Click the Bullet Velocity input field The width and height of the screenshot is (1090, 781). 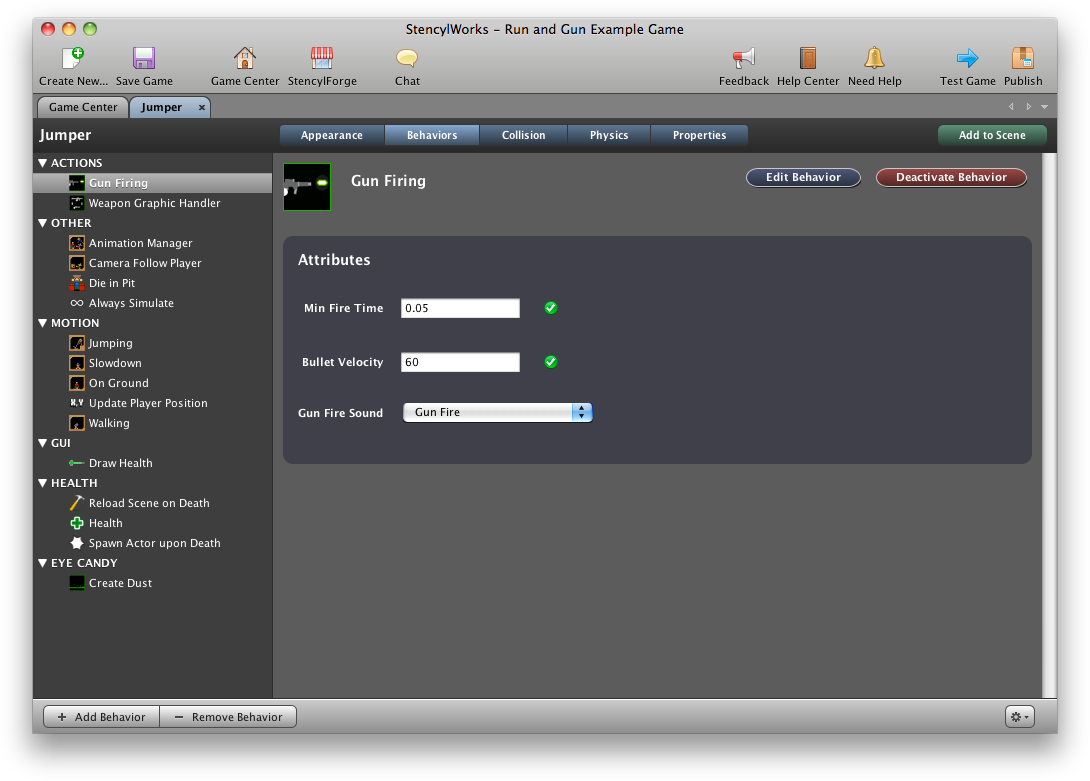click(460, 362)
